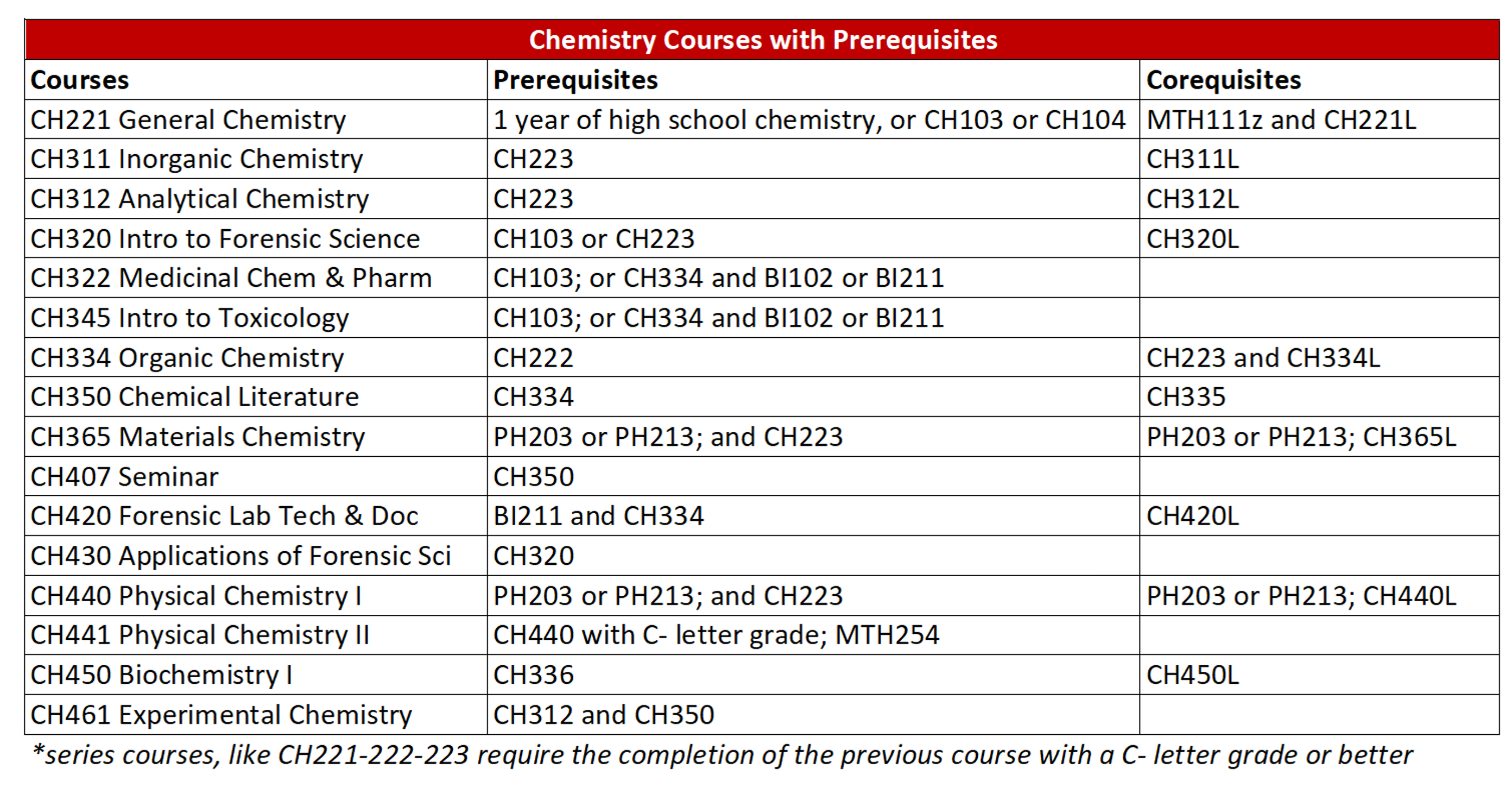Click the MTH111z and CH221L corequisite cell
Screen dimensions: 1512x794
pos(1281,120)
